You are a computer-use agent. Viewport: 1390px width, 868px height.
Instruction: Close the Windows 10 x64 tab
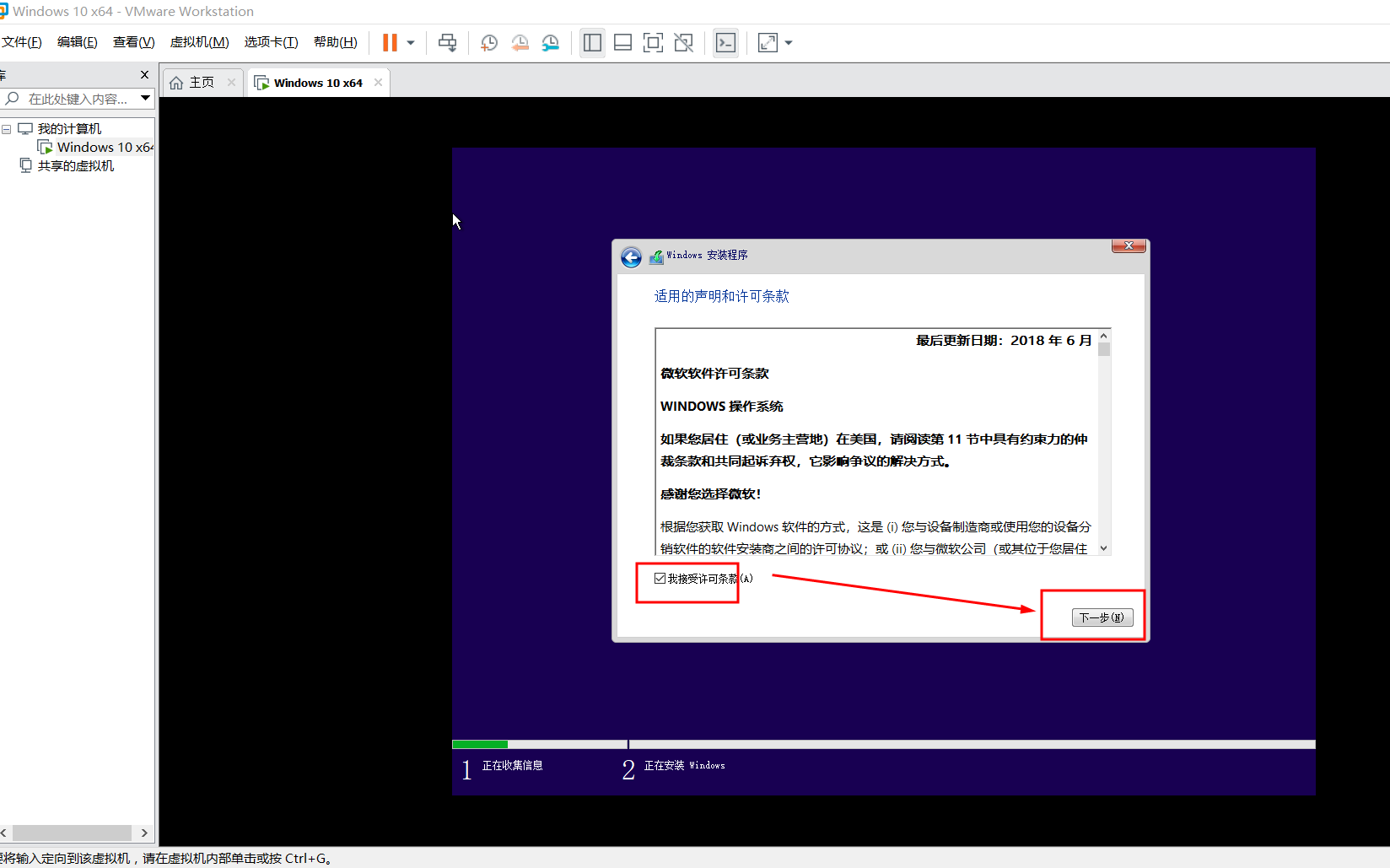pos(378,82)
